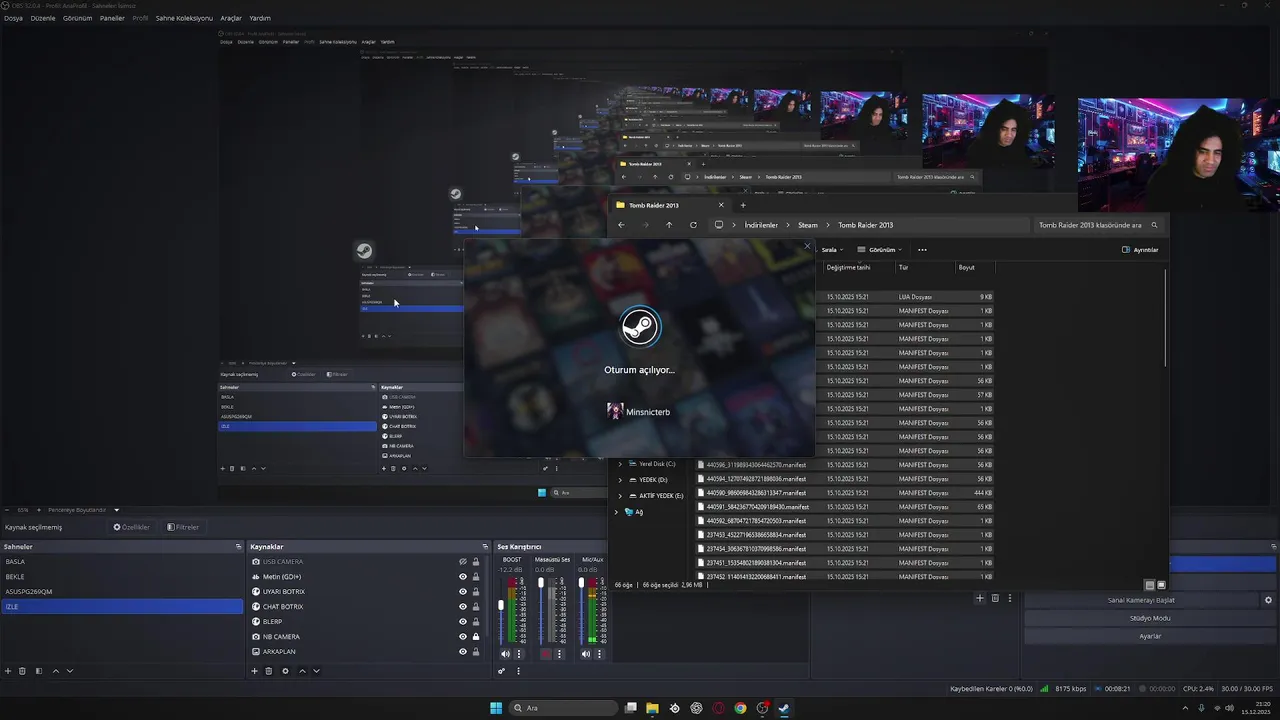Move source up in Kaynaklar toolbar

click(x=302, y=671)
